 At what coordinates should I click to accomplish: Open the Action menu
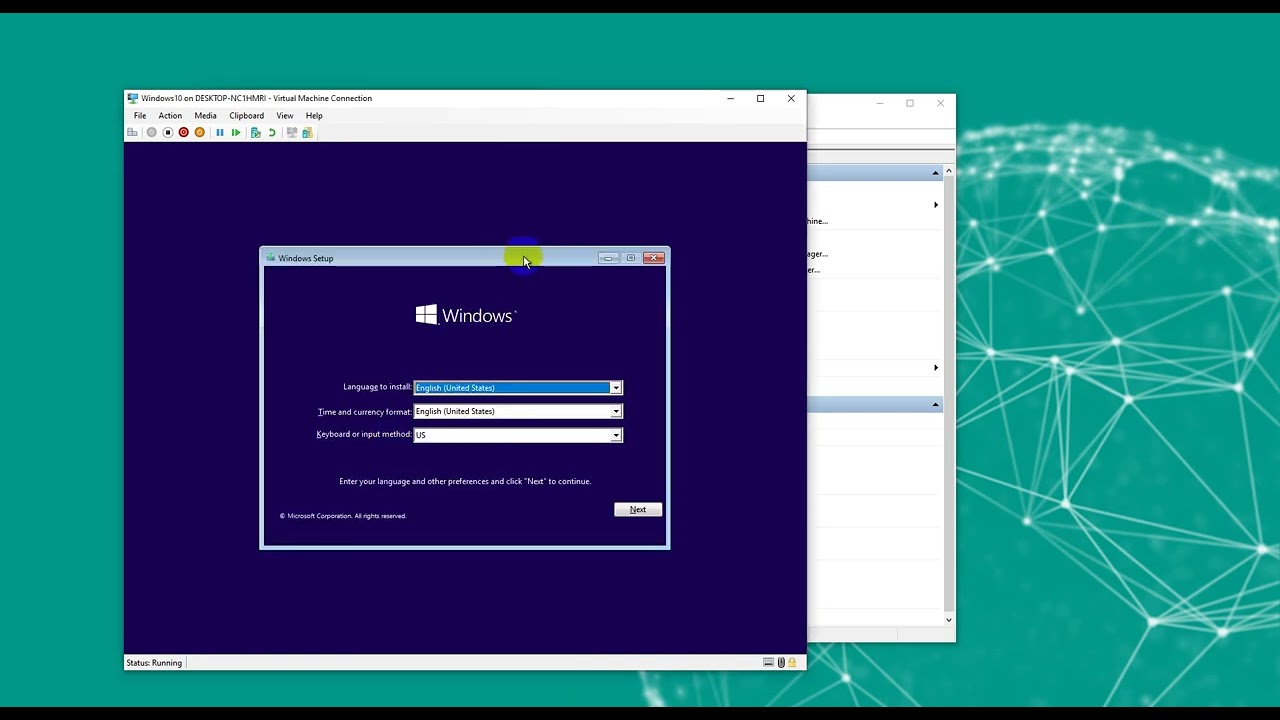click(x=170, y=116)
